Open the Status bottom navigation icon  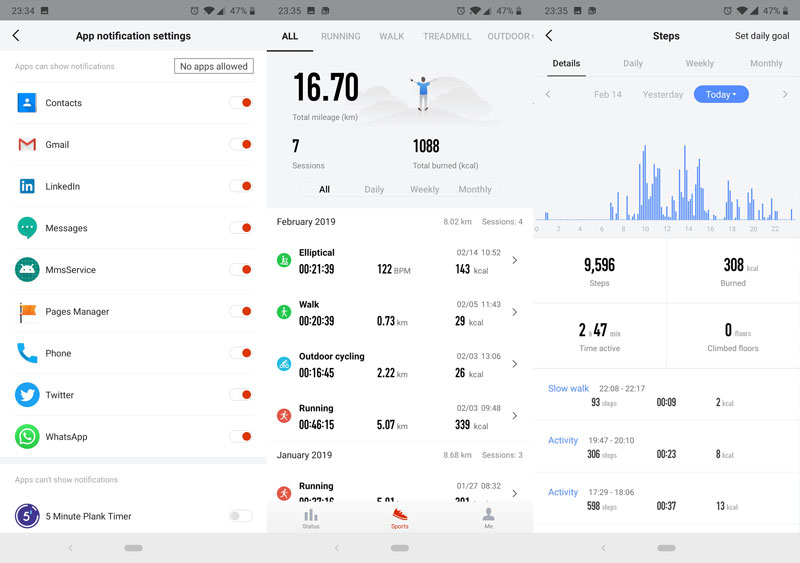click(311, 519)
